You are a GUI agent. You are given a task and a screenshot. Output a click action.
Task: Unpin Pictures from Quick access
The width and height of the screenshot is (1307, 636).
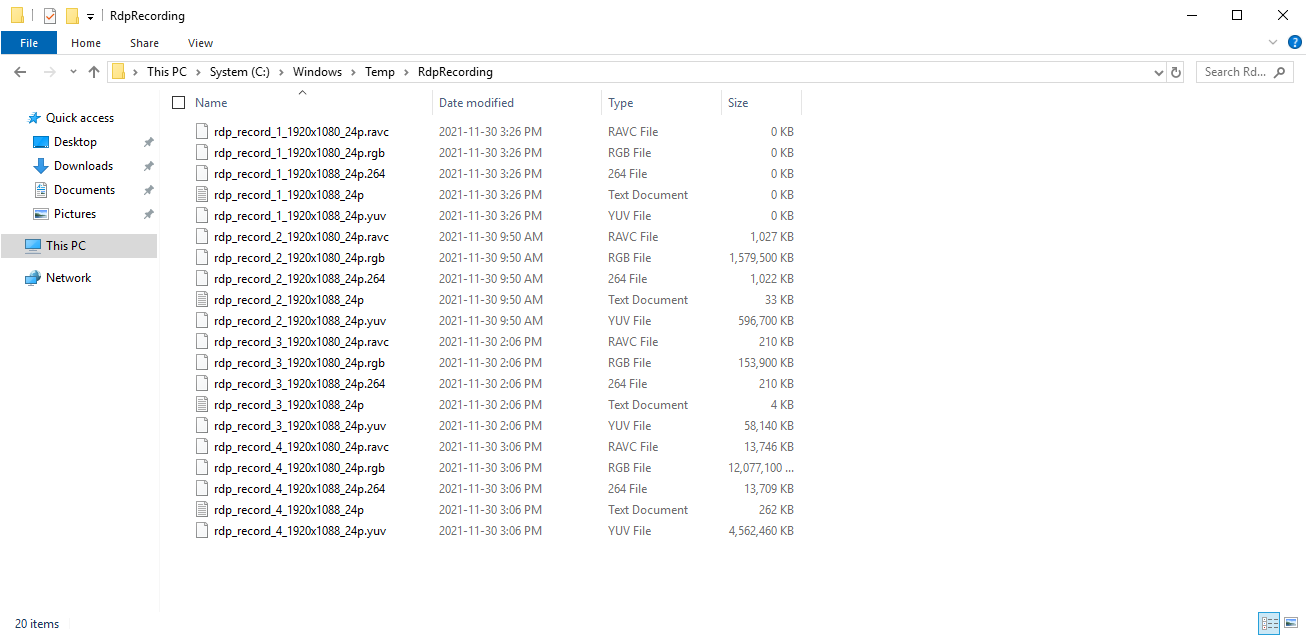coord(148,213)
